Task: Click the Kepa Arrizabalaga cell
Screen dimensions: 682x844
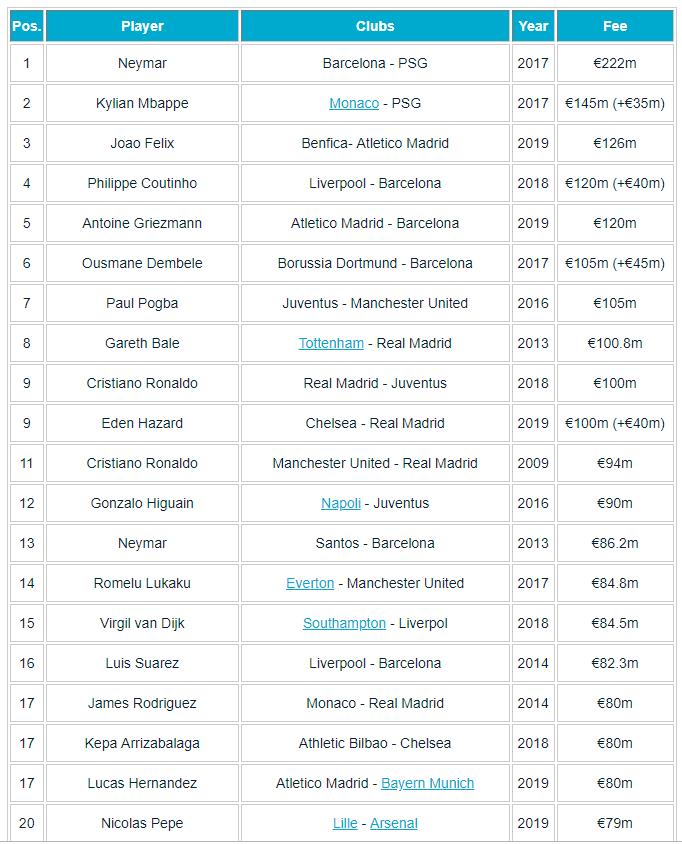Action: point(142,743)
